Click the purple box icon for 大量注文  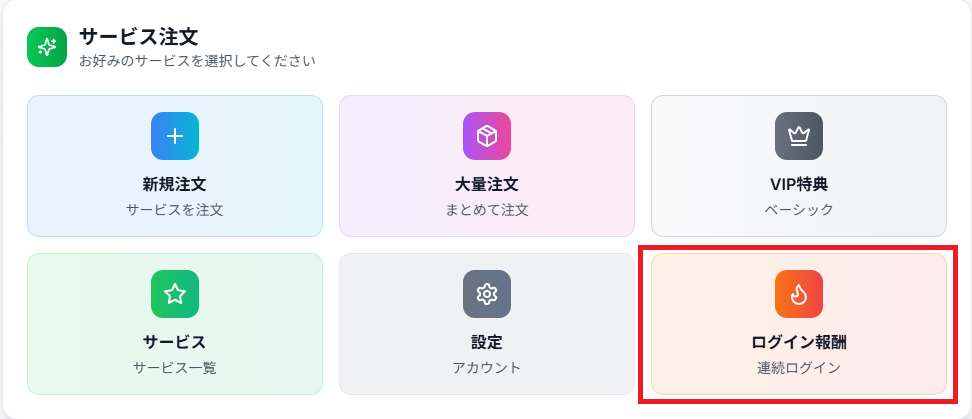[x=487, y=136]
